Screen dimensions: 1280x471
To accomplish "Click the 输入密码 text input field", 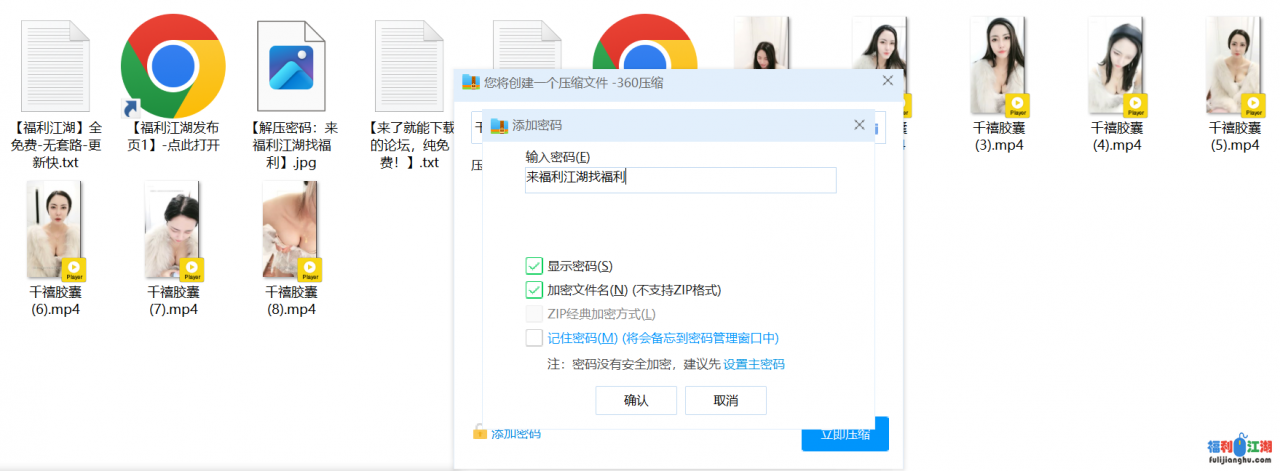I will [680, 180].
